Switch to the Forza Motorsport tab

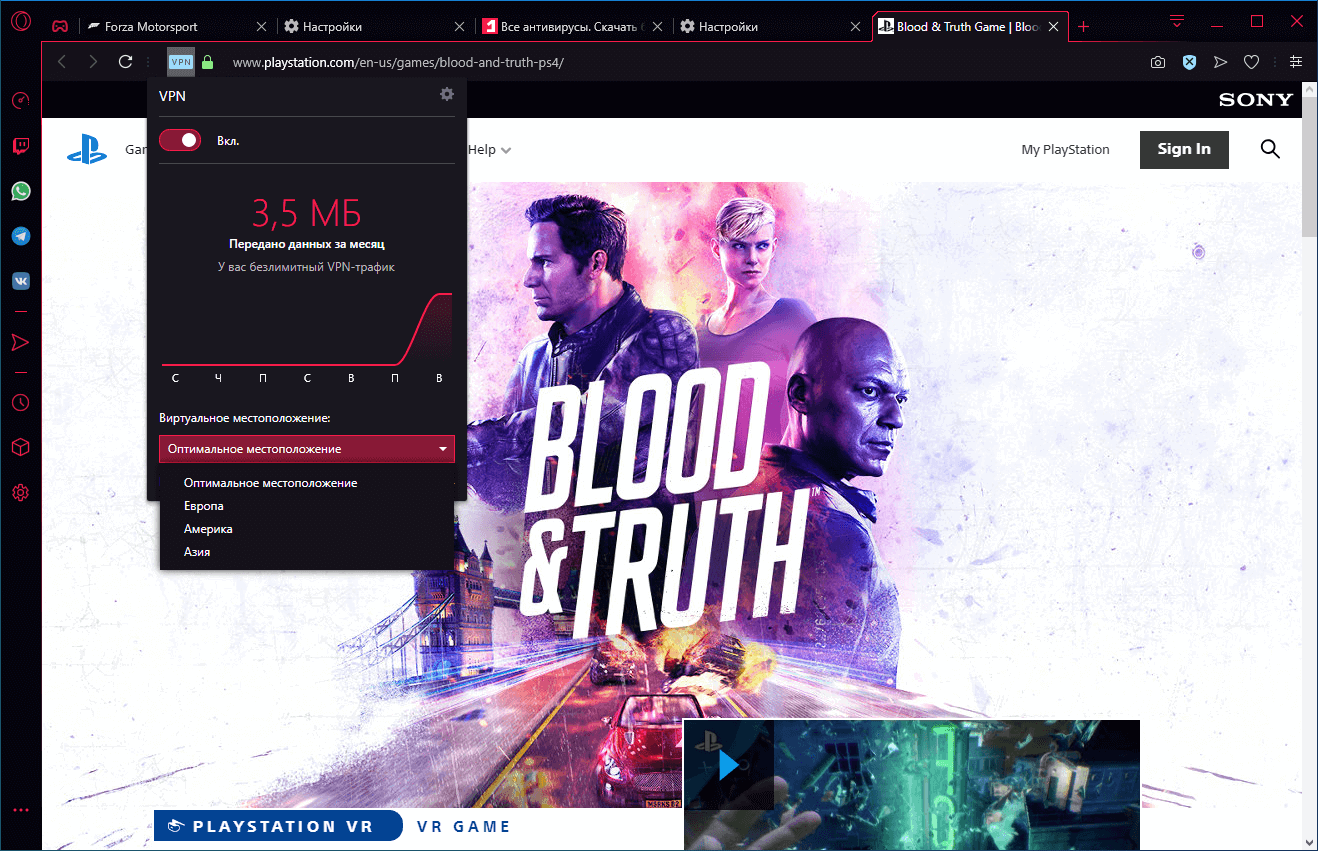pyautogui.click(x=176, y=27)
